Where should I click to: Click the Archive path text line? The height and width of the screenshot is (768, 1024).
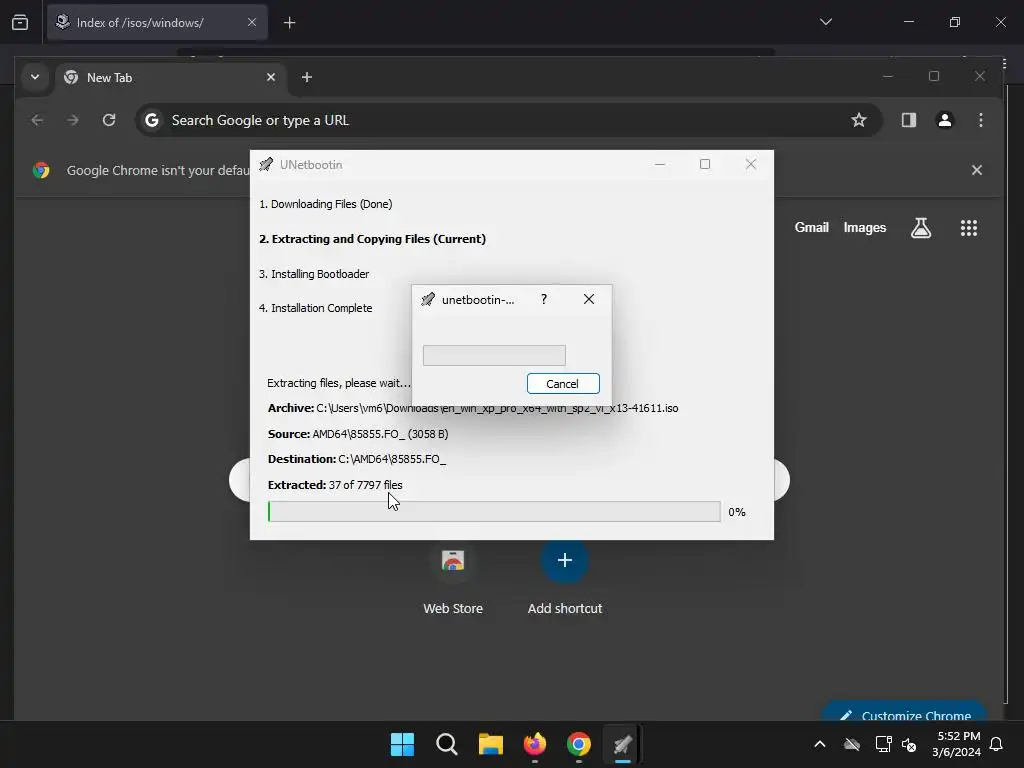pos(473,408)
